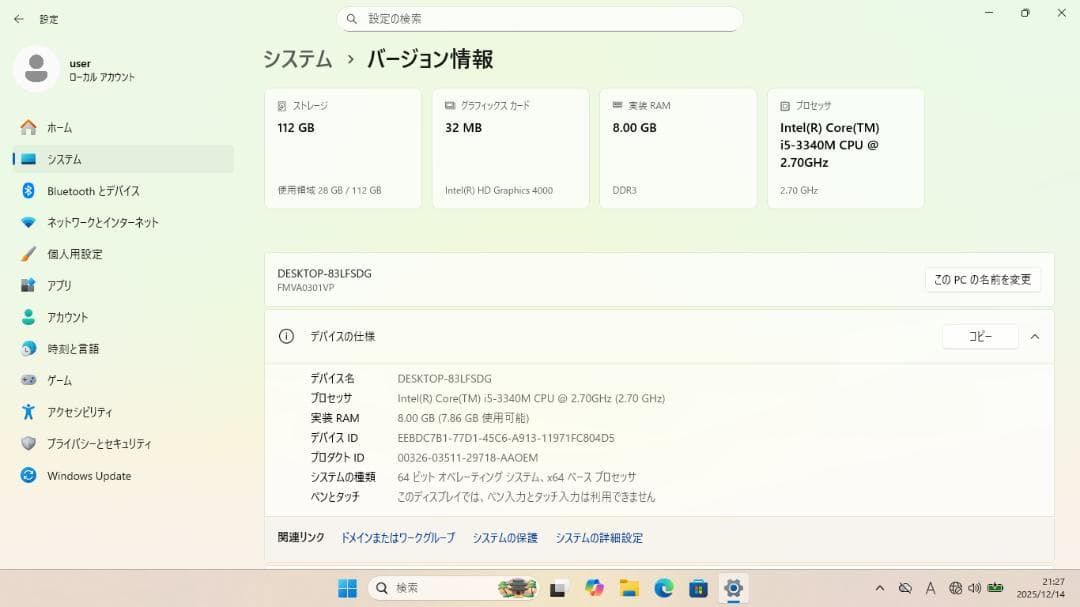
Task: Open Microsoft Edge from the taskbar
Action: [x=663, y=588]
